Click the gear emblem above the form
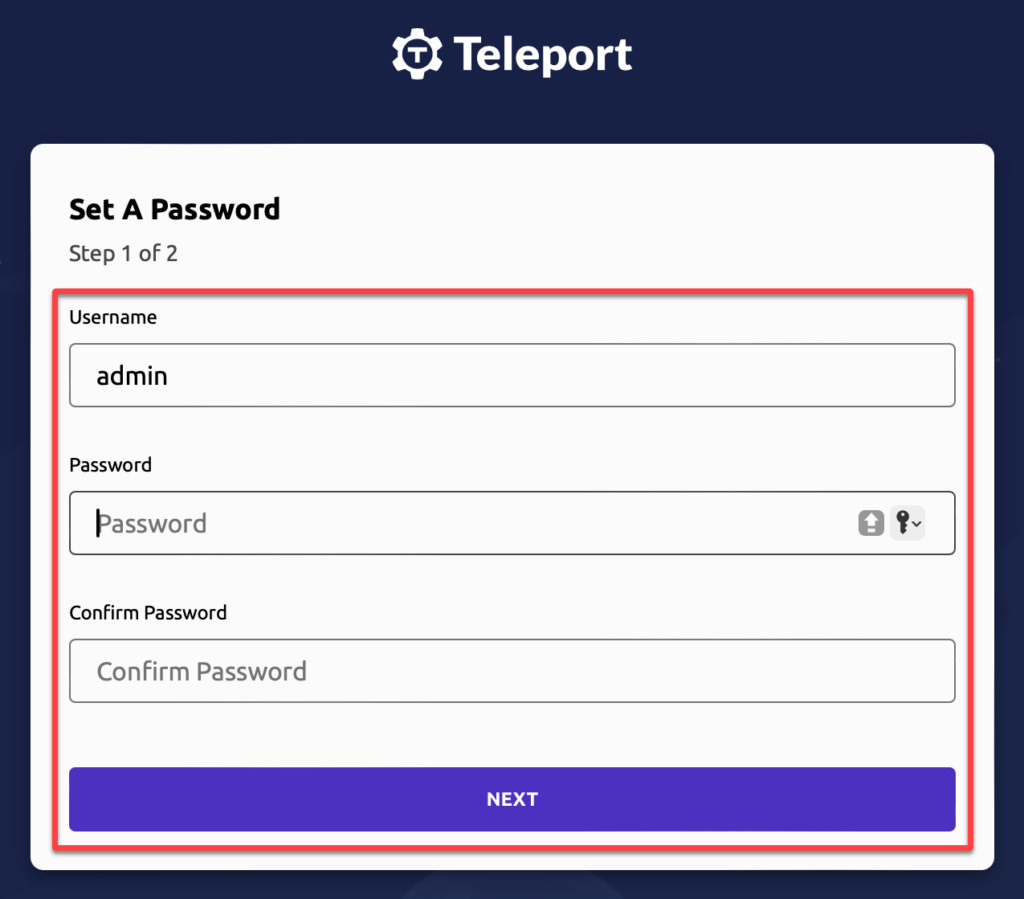Viewport: 1024px width, 899px height. click(x=416, y=54)
